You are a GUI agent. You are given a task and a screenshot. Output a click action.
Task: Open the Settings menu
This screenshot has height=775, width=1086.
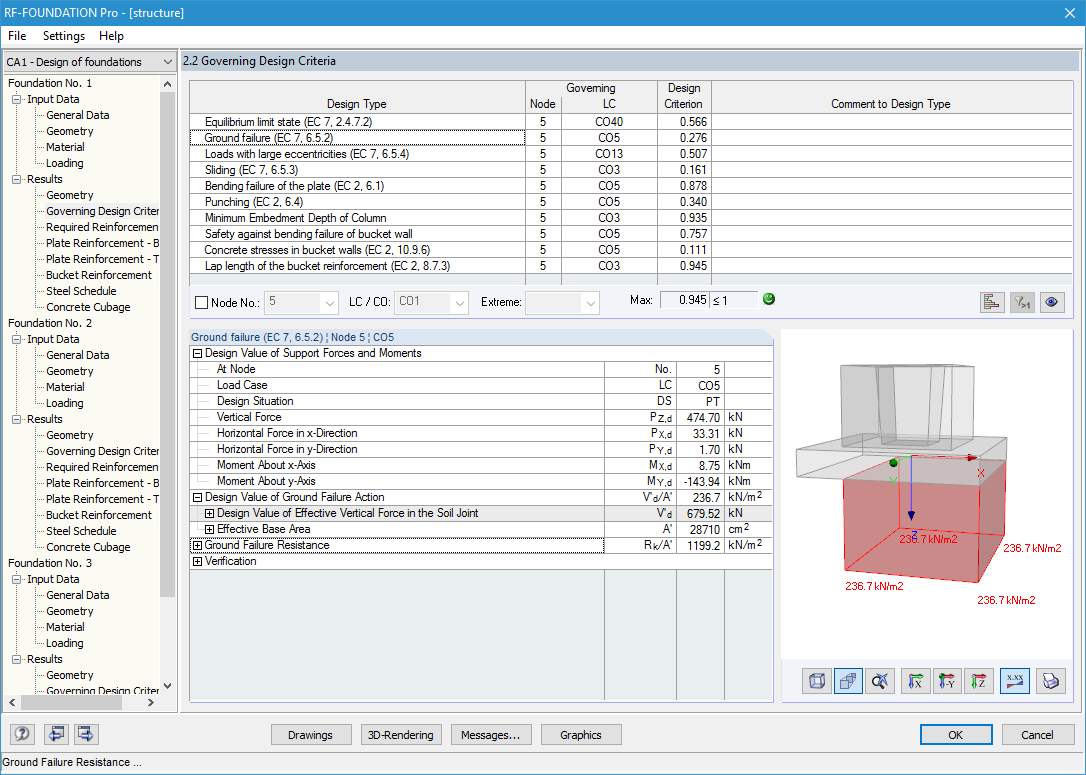[x=64, y=36]
